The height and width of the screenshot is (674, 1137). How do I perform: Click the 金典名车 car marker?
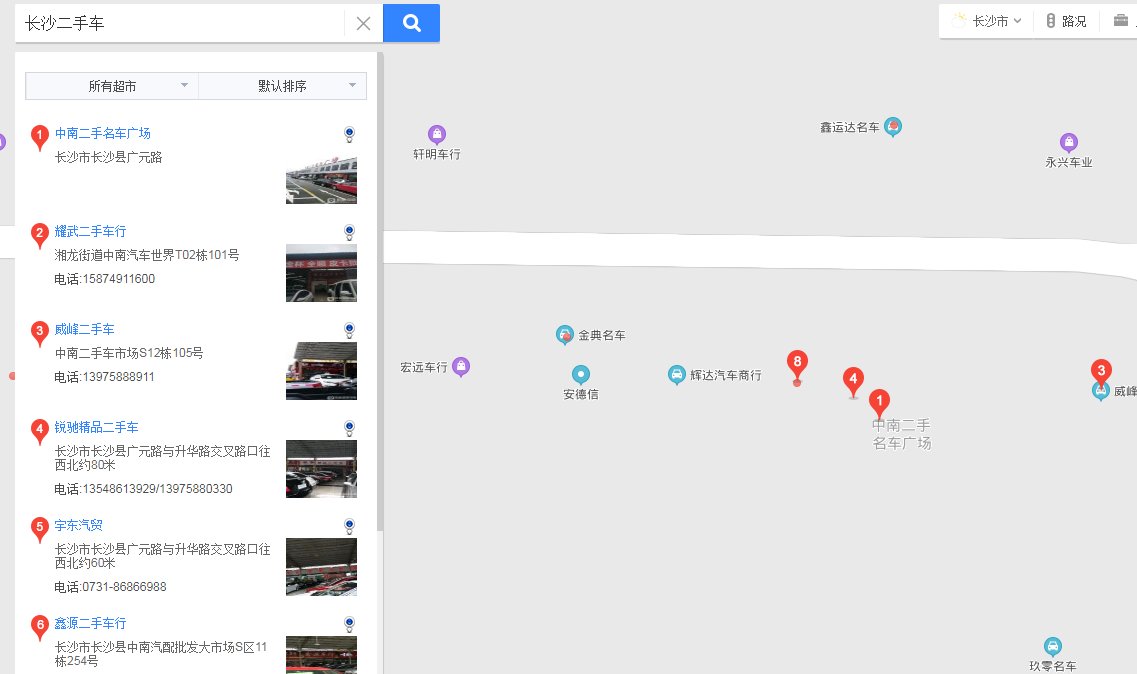565,334
